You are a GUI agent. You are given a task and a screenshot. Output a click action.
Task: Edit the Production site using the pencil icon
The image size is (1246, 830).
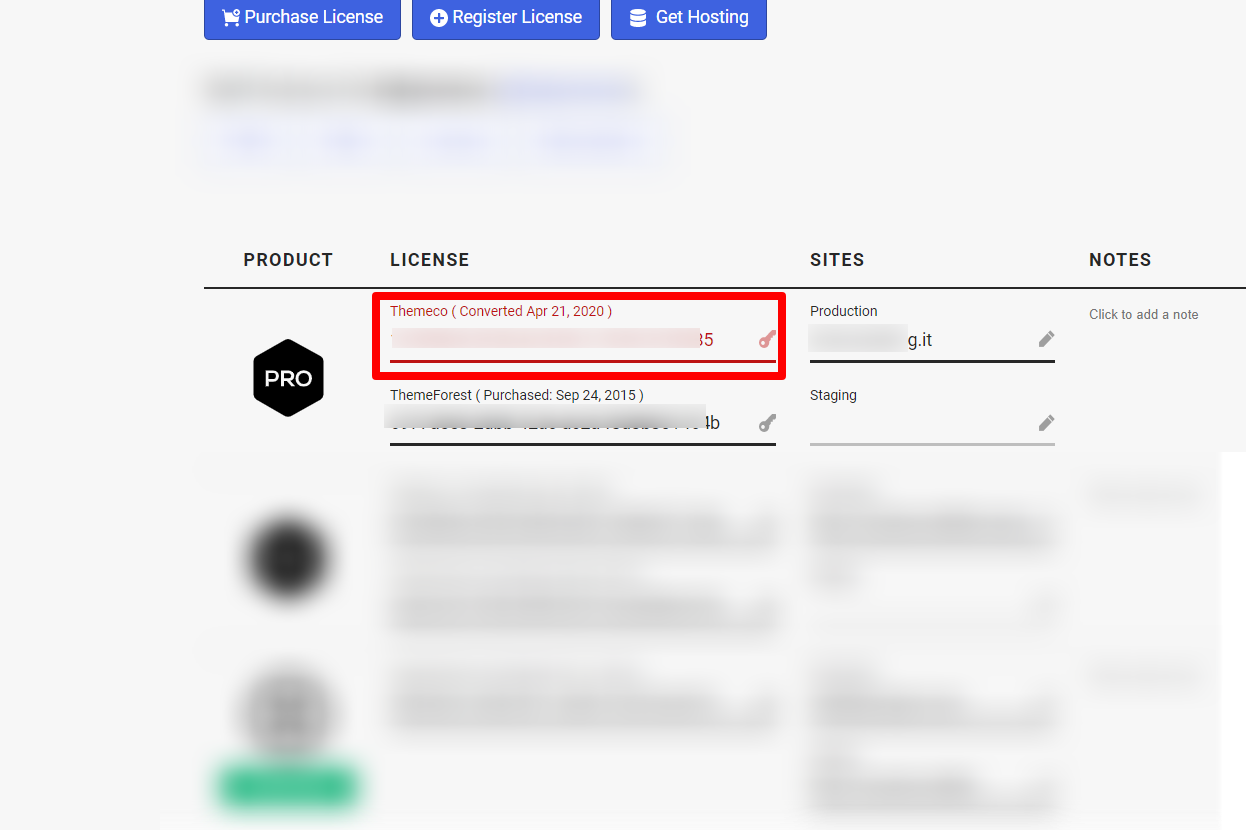tap(1046, 339)
